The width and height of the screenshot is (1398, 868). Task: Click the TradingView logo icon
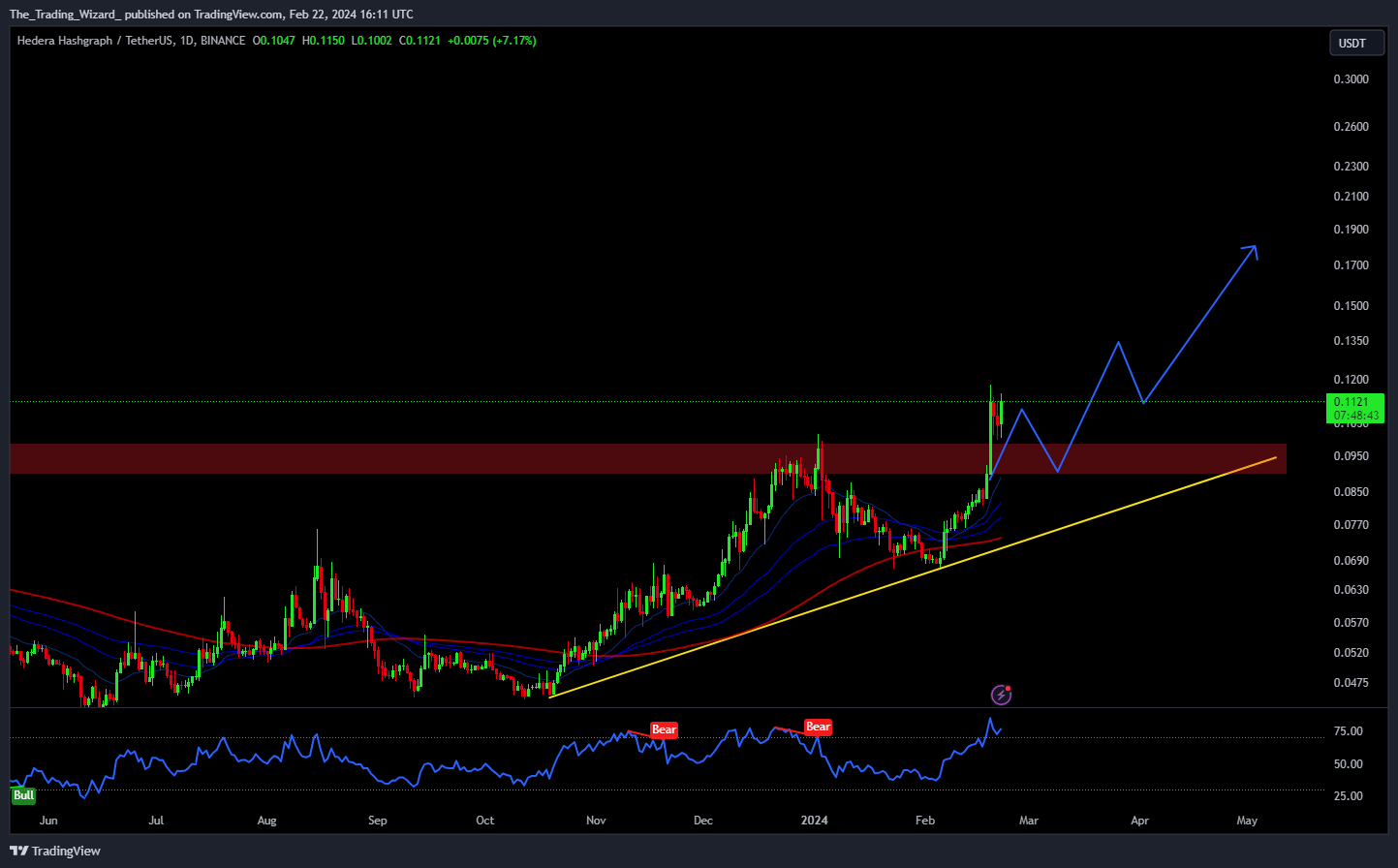18,851
